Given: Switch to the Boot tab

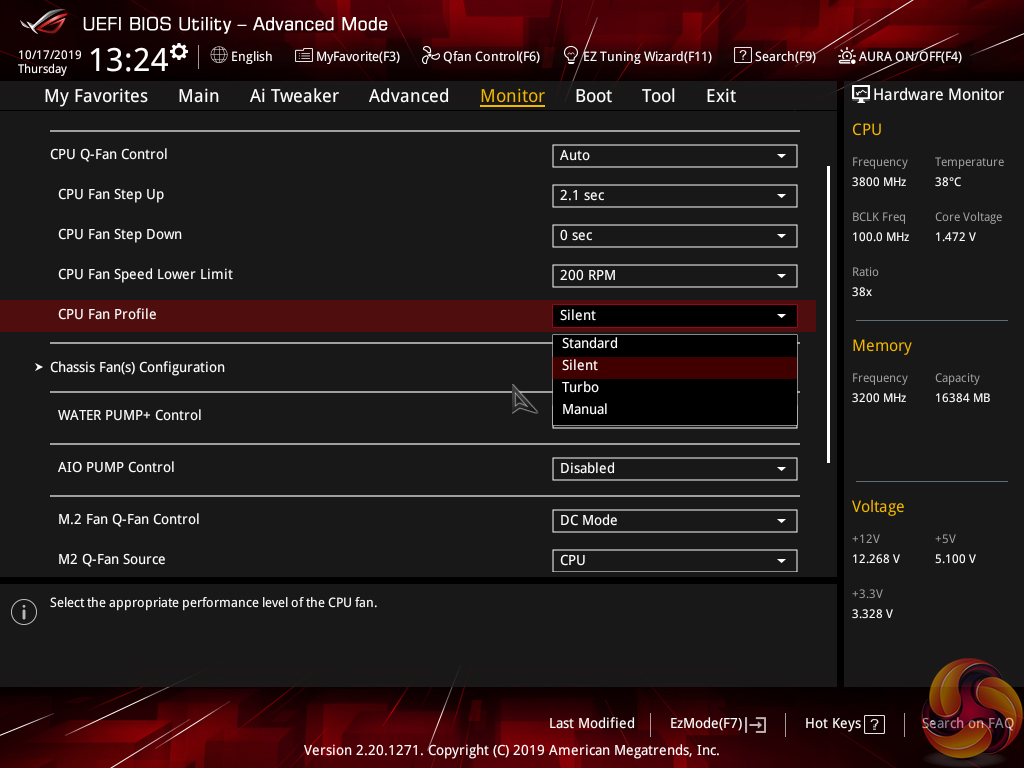Looking at the screenshot, I should 594,96.
